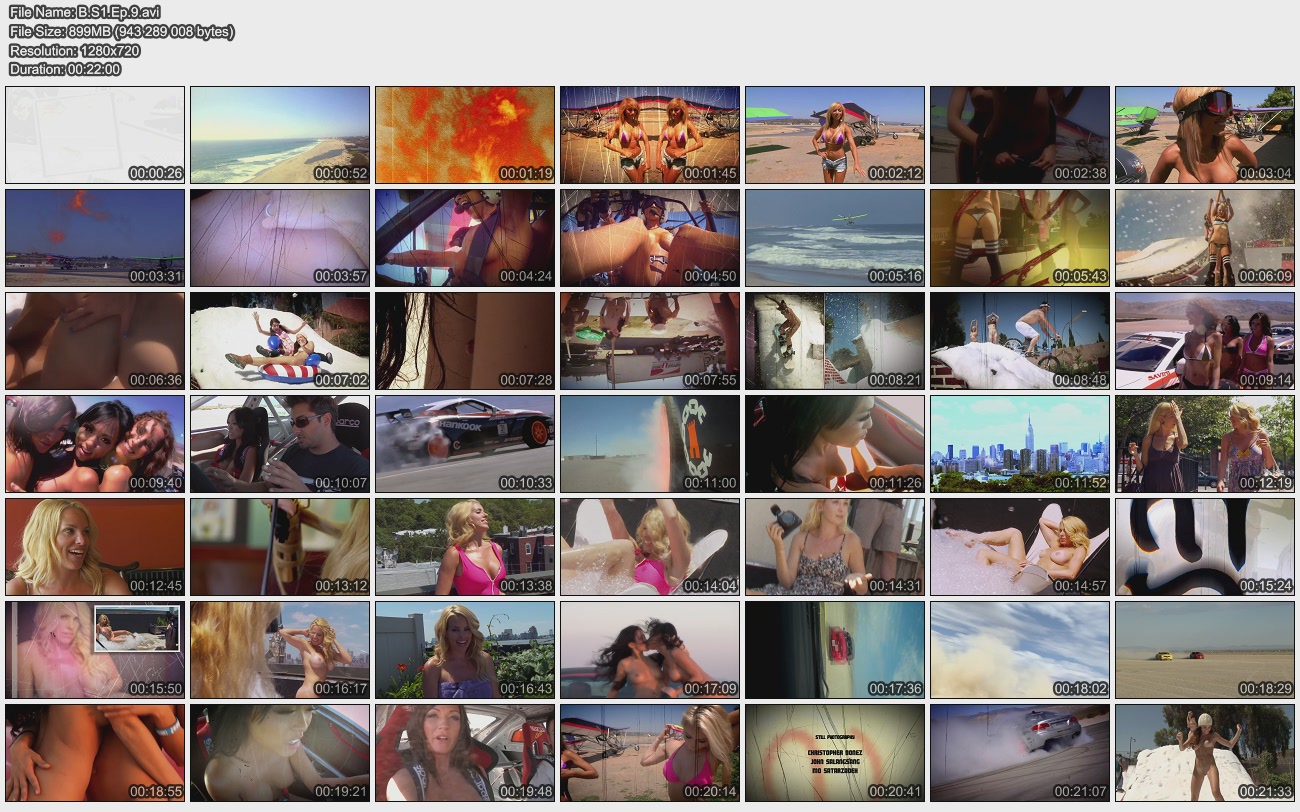Screen dimensions: 1300x812
Task: Select the camera photographer frame at 00:14:31
Action: click(835, 547)
